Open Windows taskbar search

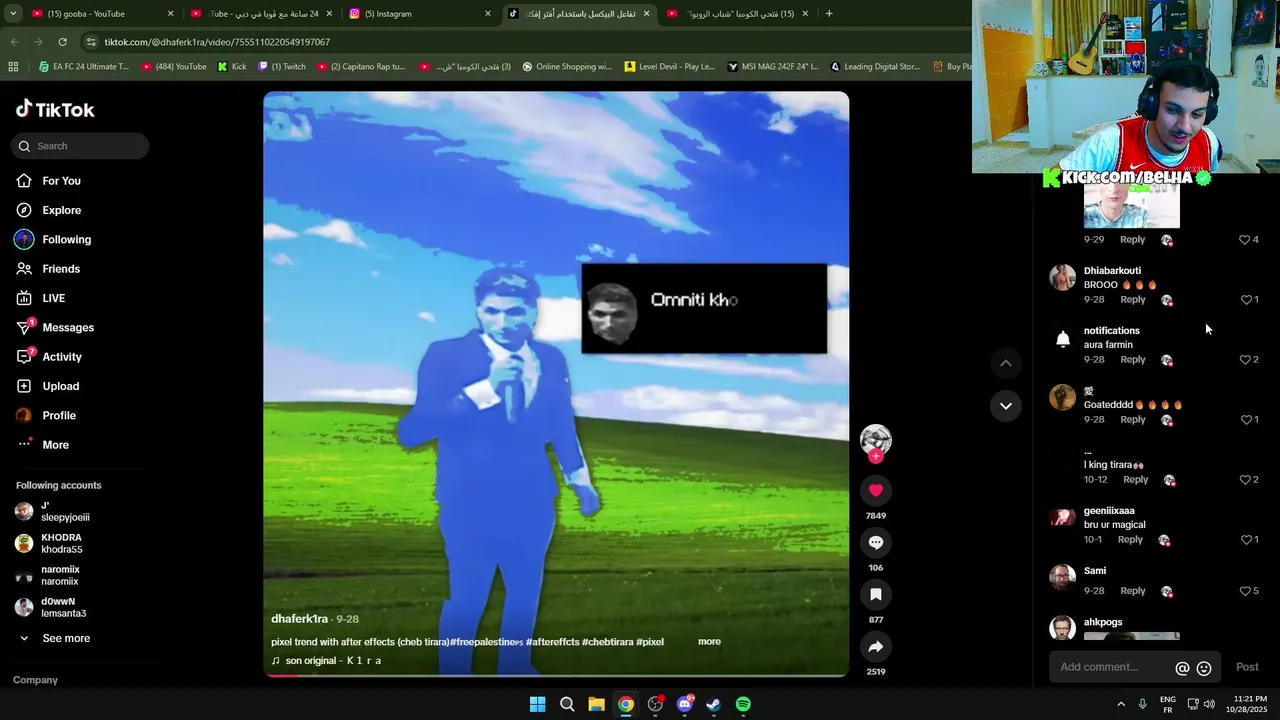(567, 704)
